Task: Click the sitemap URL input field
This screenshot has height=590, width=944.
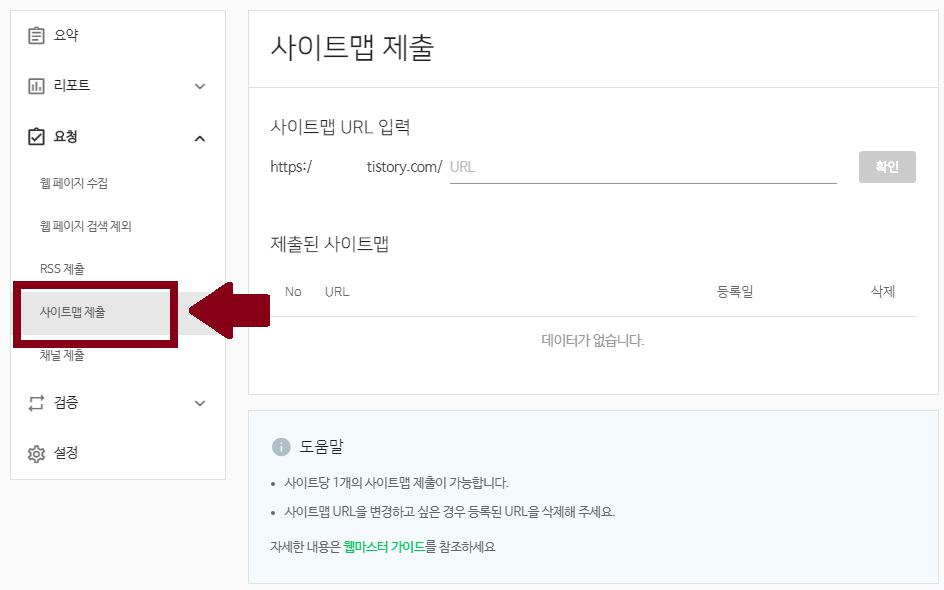Action: coord(643,167)
